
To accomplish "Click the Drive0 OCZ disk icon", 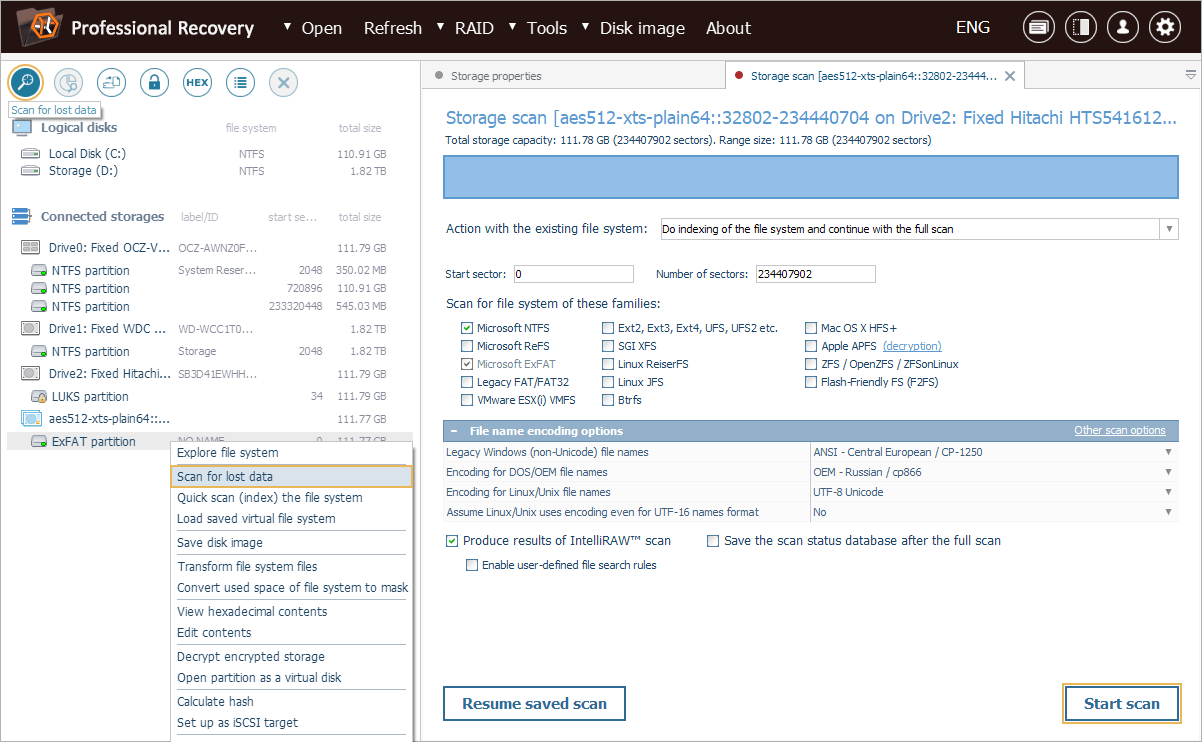I will [31, 247].
